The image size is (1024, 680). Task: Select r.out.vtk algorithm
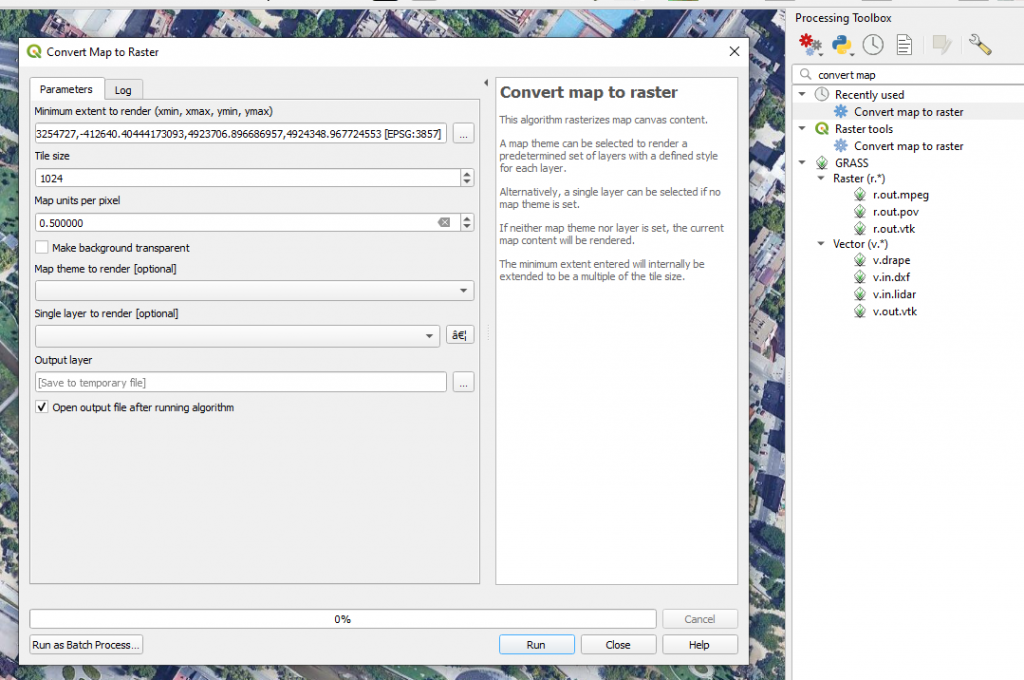tap(893, 229)
